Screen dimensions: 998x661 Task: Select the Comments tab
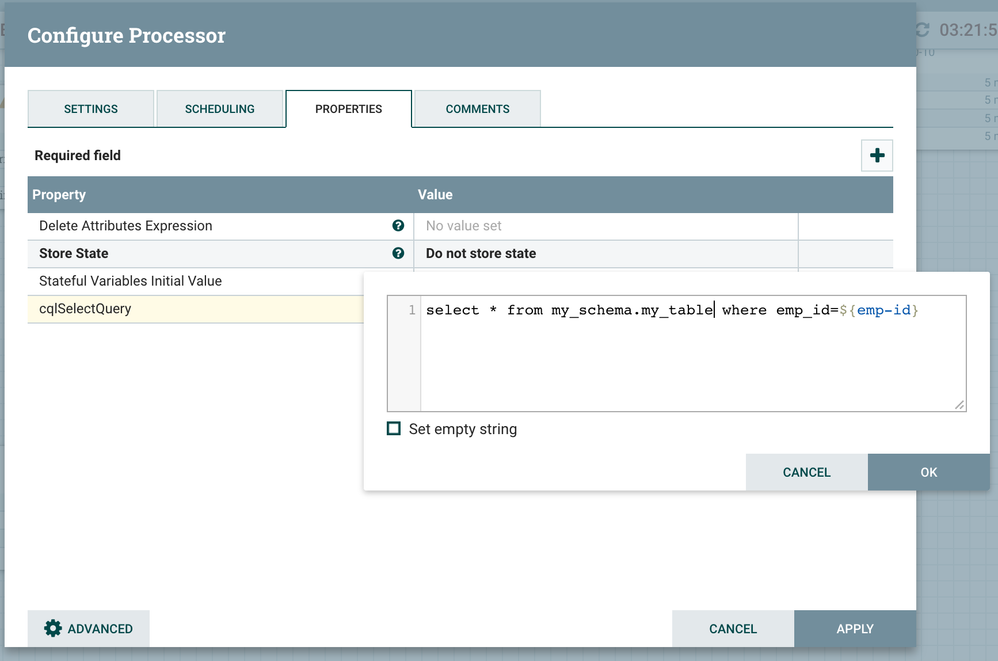click(477, 109)
